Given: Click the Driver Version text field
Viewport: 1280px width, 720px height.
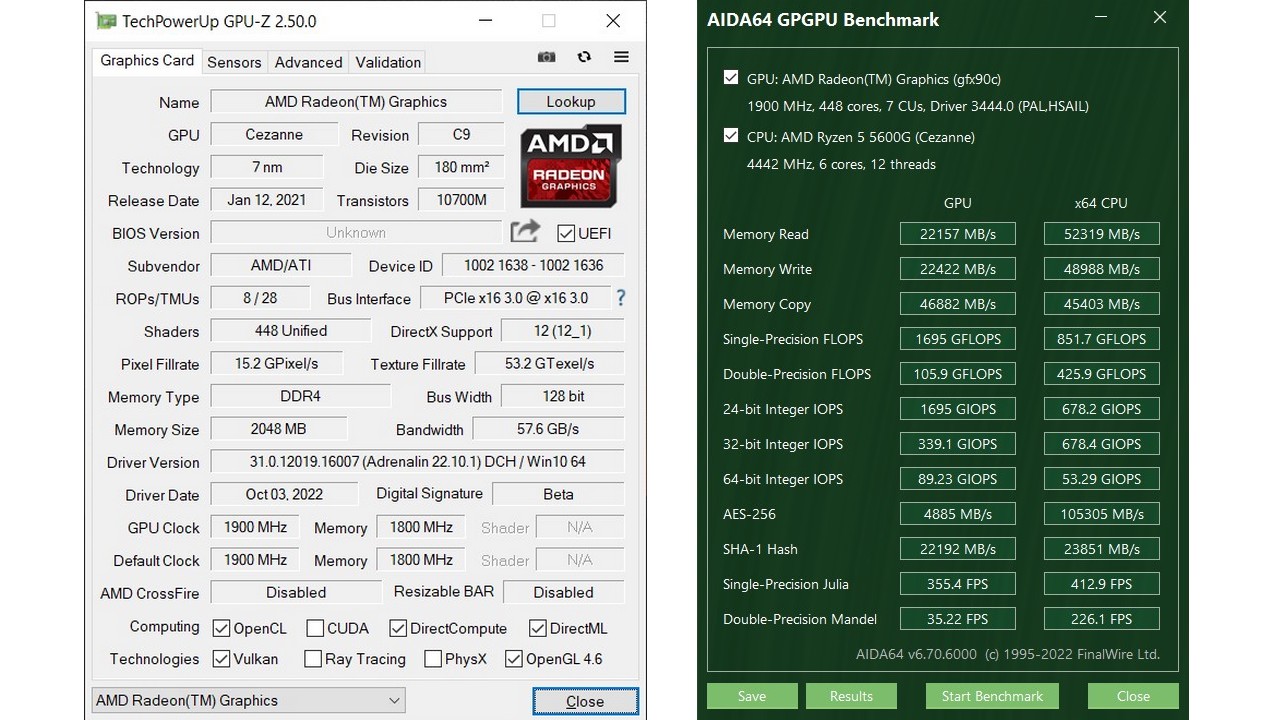Looking at the screenshot, I should (417, 462).
